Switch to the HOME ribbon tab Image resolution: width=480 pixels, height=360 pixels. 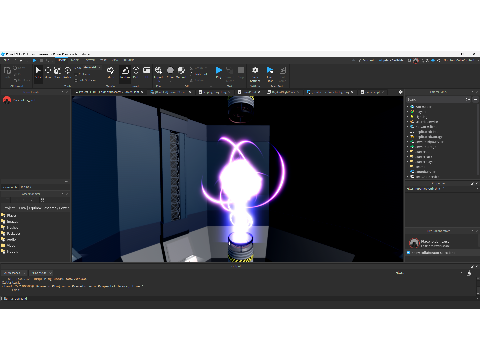coord(62,60)
